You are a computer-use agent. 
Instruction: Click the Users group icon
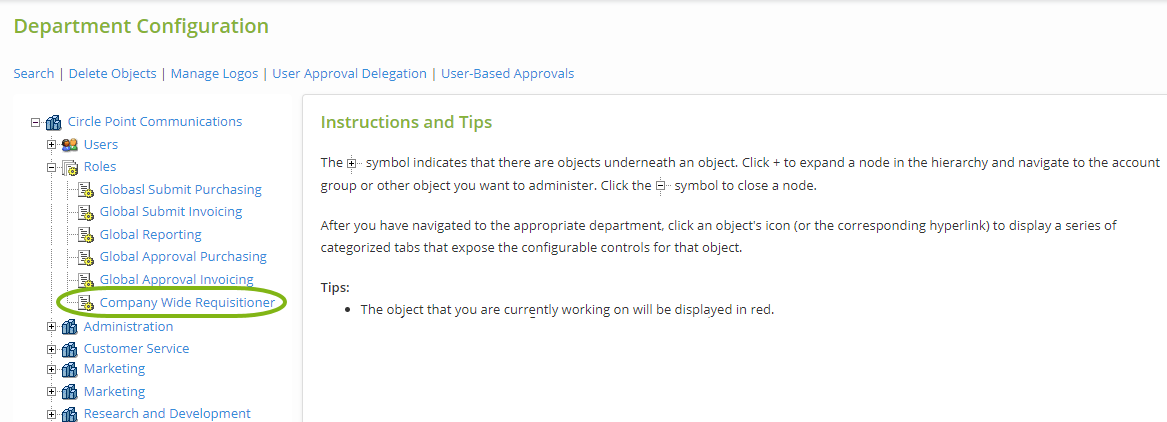(x=69, y=145)
